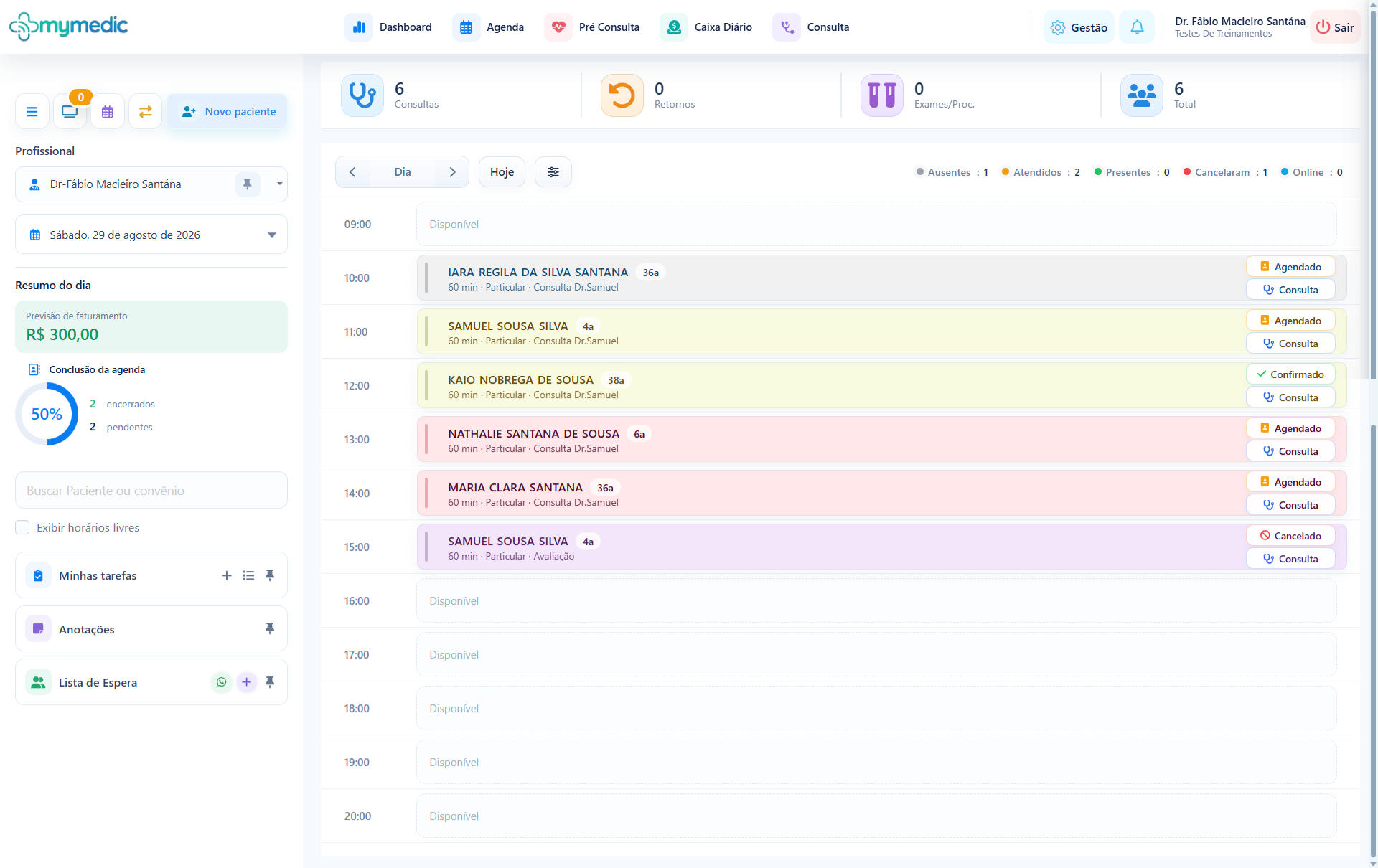This screenshot has height=868, width=1378.
Task: Click the Anotações purple note icon
Action: [x=39, y=628]
